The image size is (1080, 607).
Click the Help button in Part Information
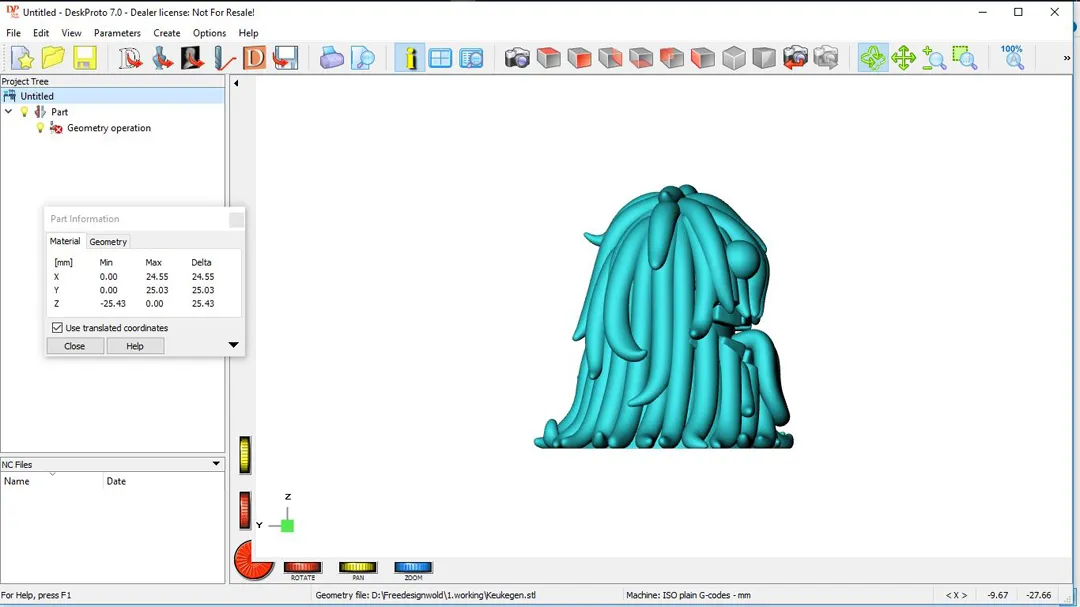click(x=135, y=346)
